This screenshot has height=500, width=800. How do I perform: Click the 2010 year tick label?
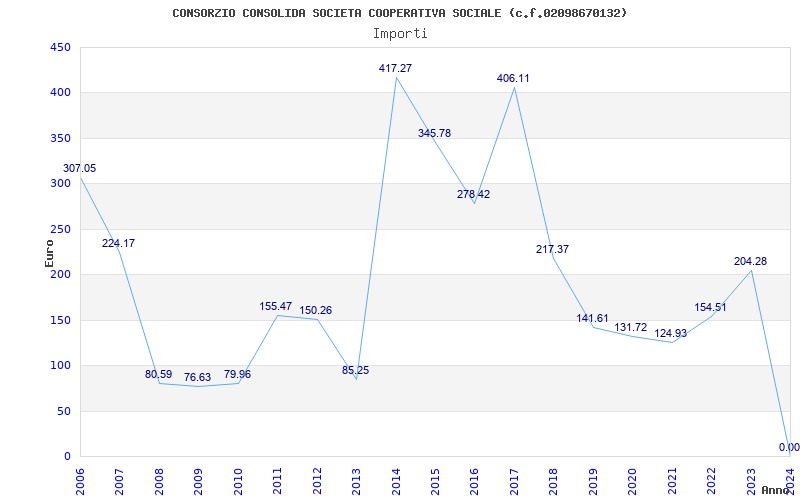(238, 482)
